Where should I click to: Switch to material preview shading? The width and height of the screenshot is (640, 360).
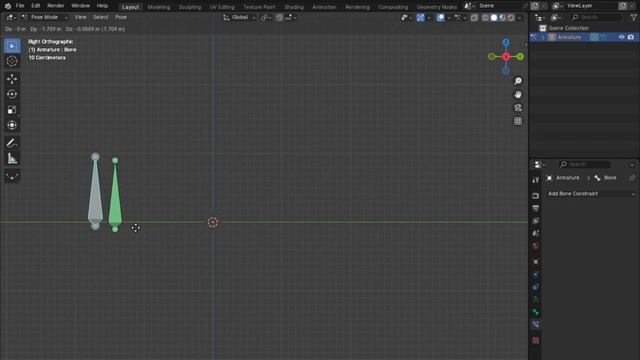point(502,18)
